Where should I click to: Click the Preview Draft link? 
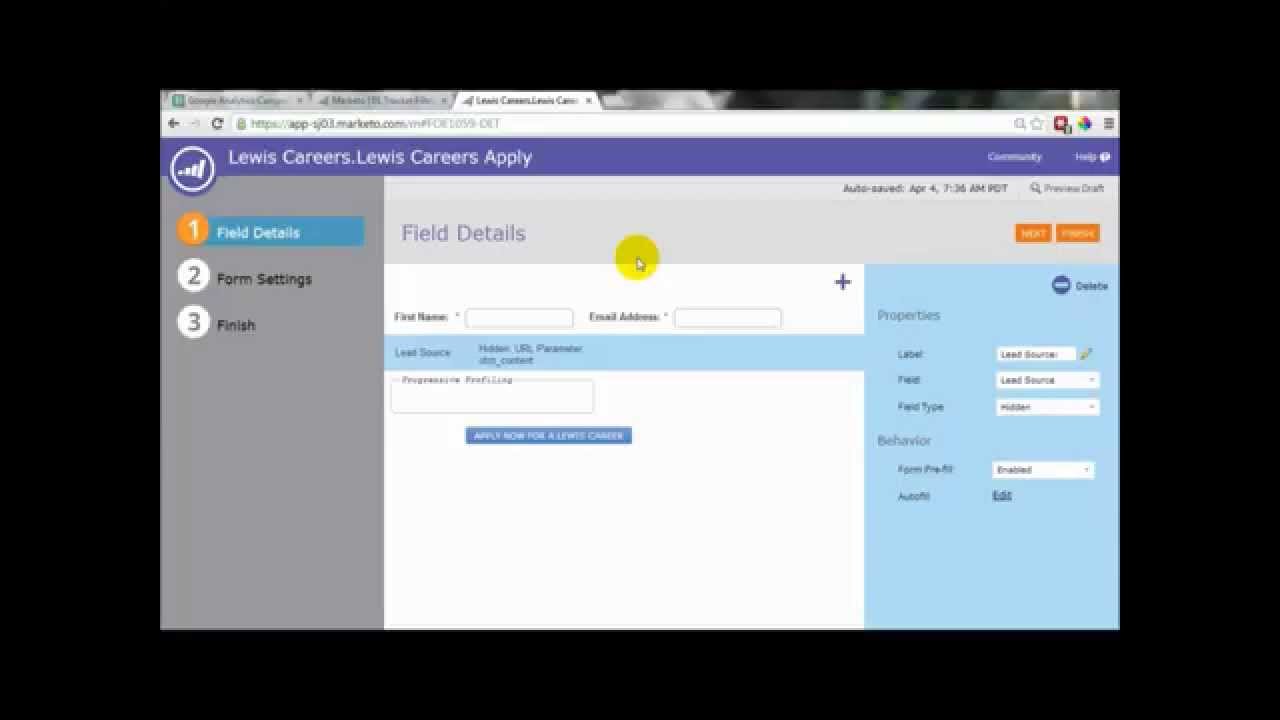coord(1074,188)
